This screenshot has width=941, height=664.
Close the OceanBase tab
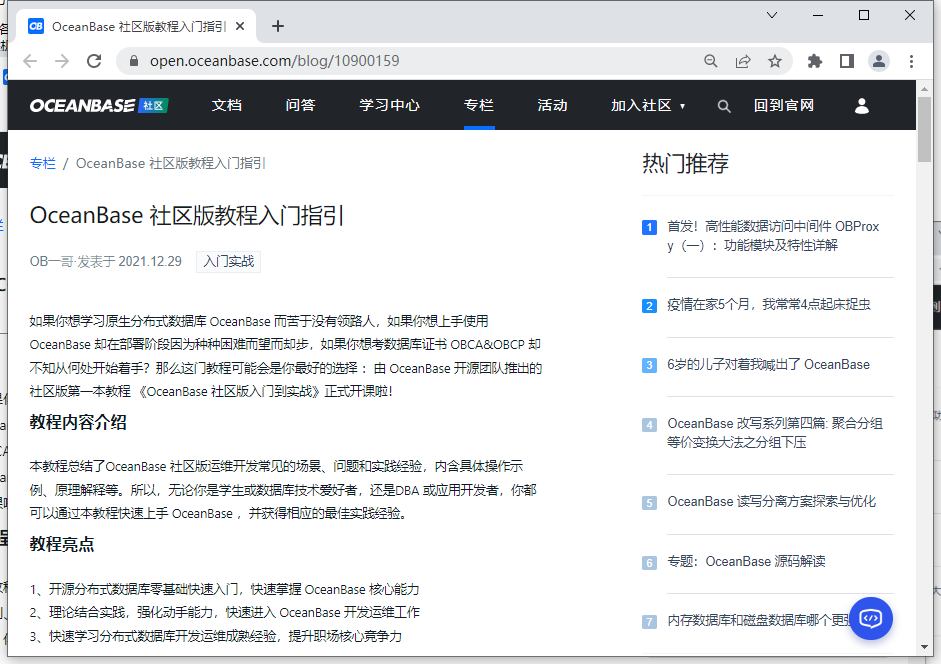point(240,26)
